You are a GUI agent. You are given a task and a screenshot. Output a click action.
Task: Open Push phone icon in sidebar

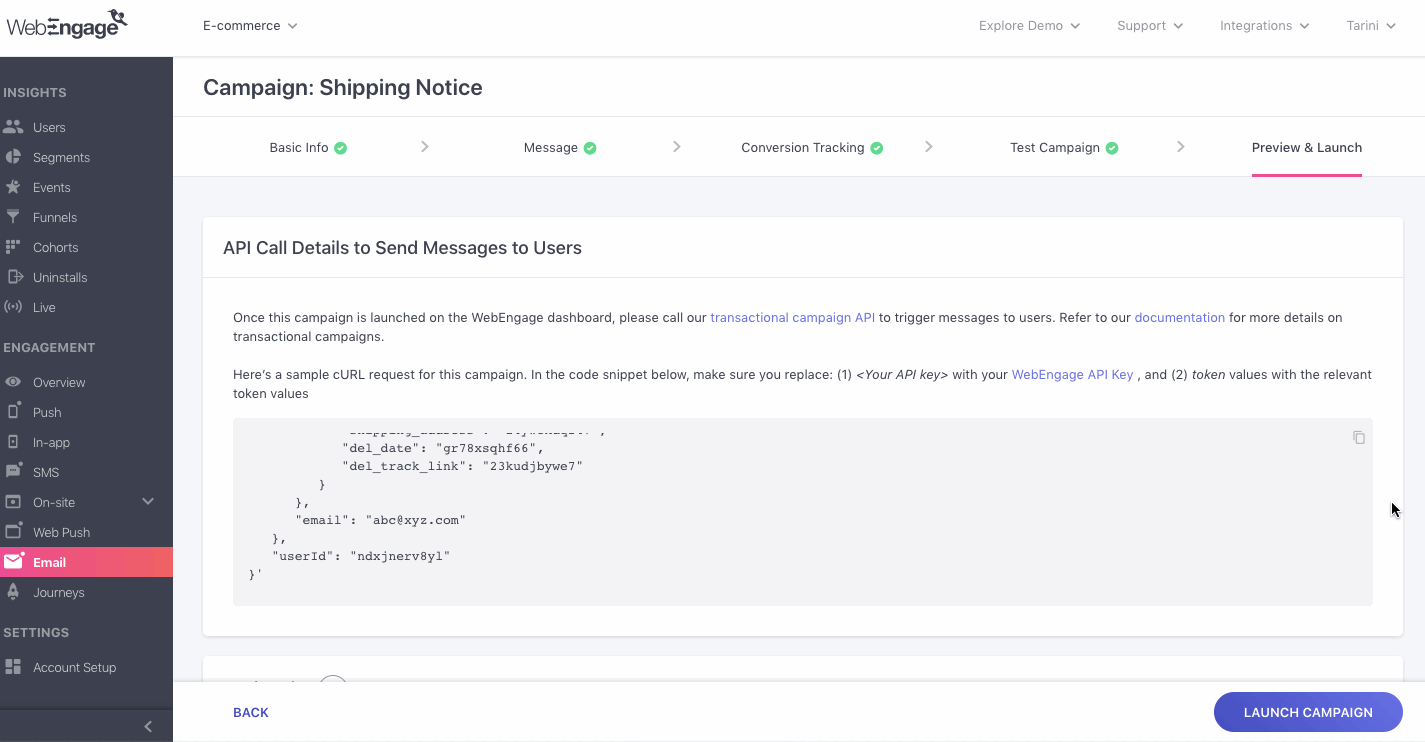pyautogui.click(x=13, y=411)
